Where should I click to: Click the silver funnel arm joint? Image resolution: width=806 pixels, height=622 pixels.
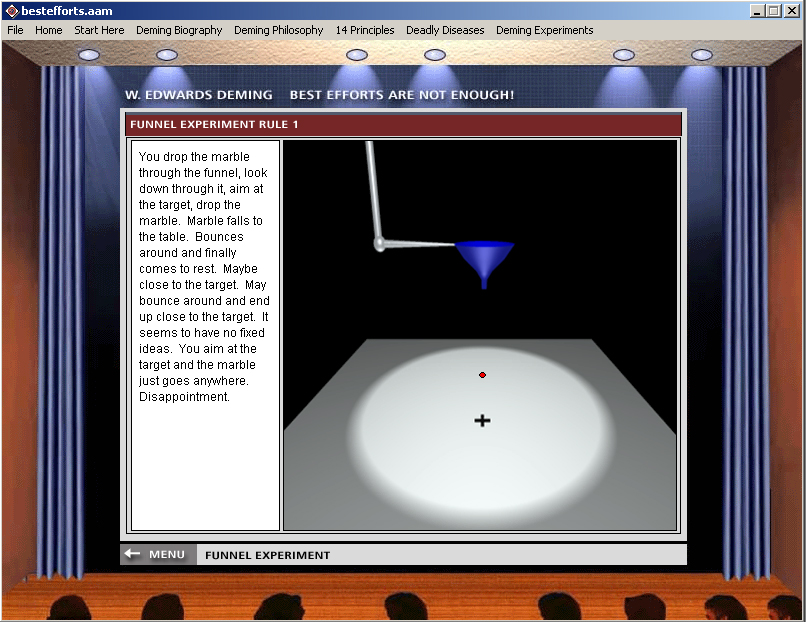[380, 243]
